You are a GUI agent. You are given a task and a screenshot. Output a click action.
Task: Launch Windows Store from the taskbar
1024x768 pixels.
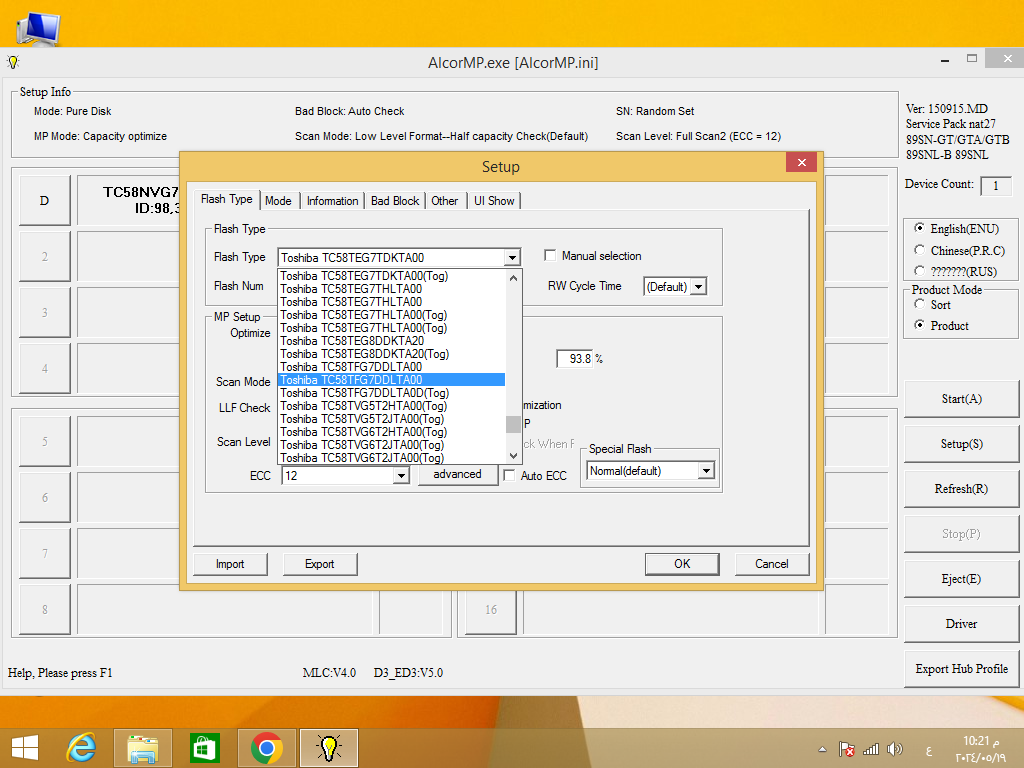[204, 748]
